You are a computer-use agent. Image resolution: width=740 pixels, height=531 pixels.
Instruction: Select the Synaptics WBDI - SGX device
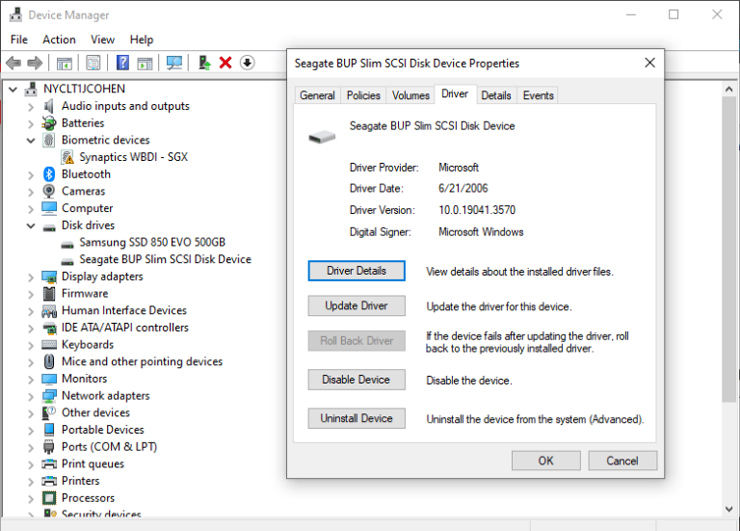click(133, 157)
